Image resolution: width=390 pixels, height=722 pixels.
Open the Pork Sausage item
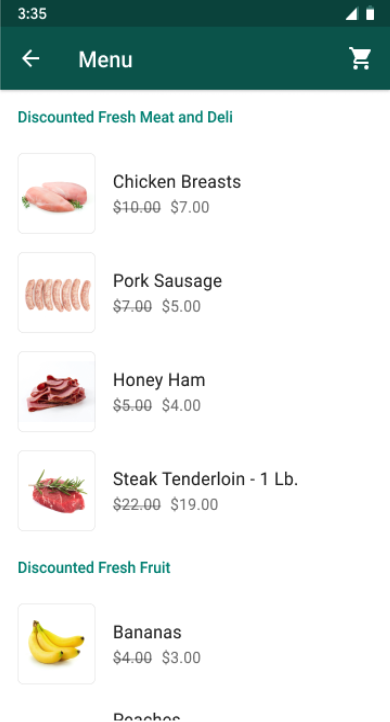(x=195, y=292)
